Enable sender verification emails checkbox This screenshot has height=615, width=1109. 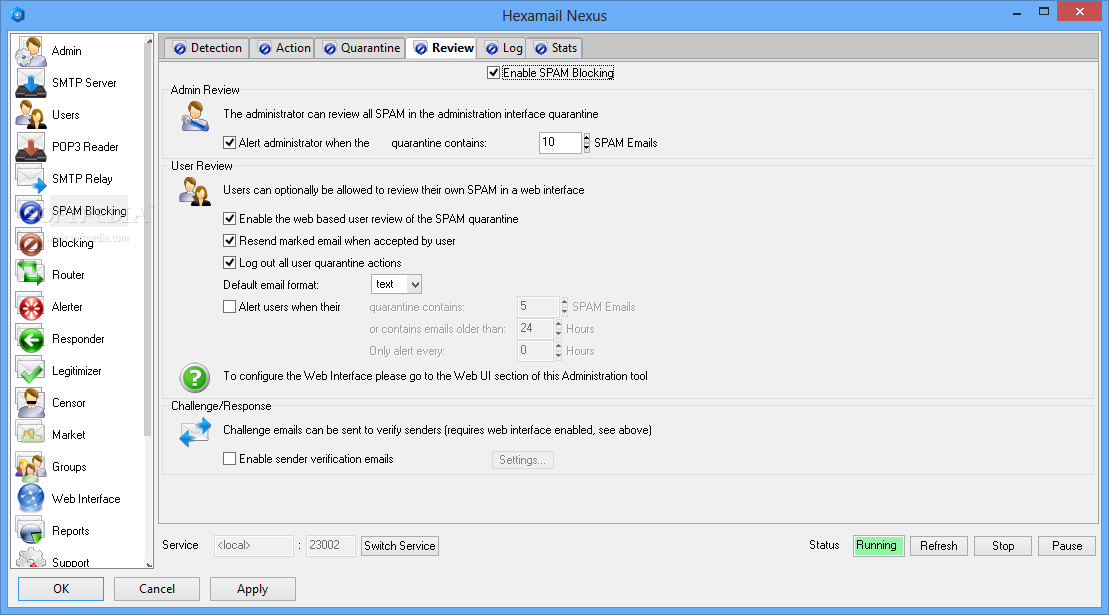[x=229, y=459]
